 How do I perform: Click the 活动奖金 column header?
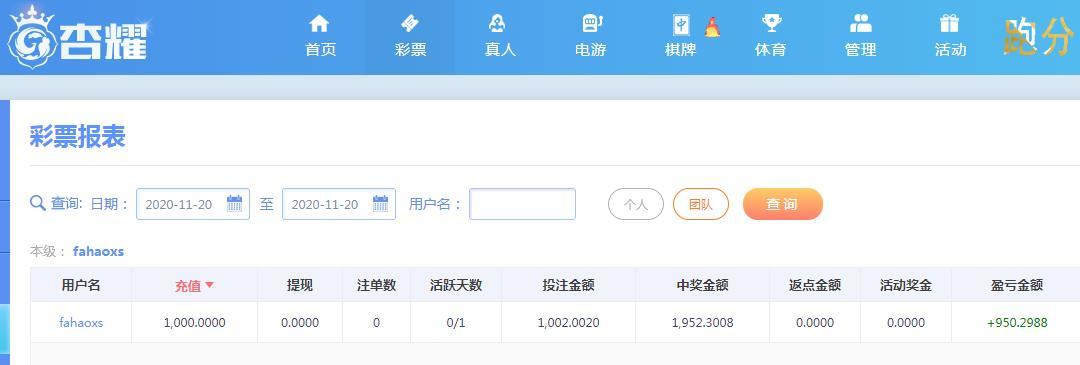tap(906, 285)
